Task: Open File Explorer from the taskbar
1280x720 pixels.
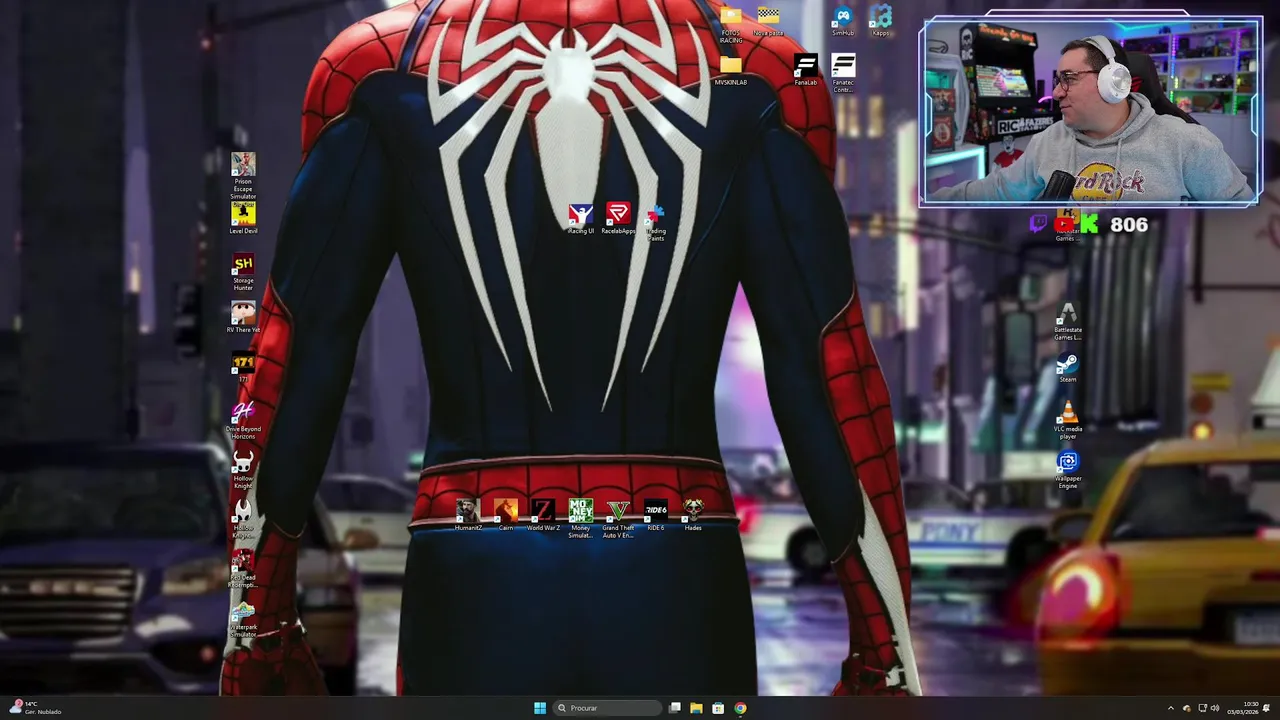Action: (696, 708)
